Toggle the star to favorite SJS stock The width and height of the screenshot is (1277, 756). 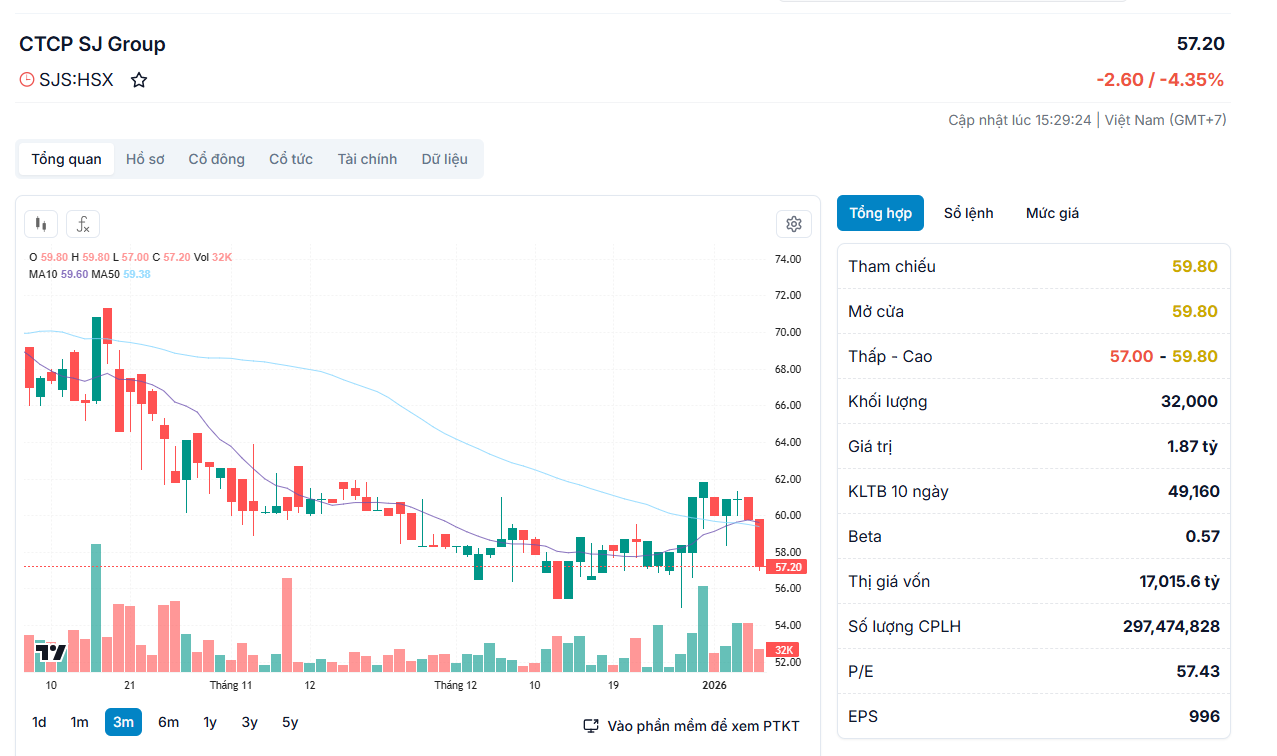tap(138, 79)
